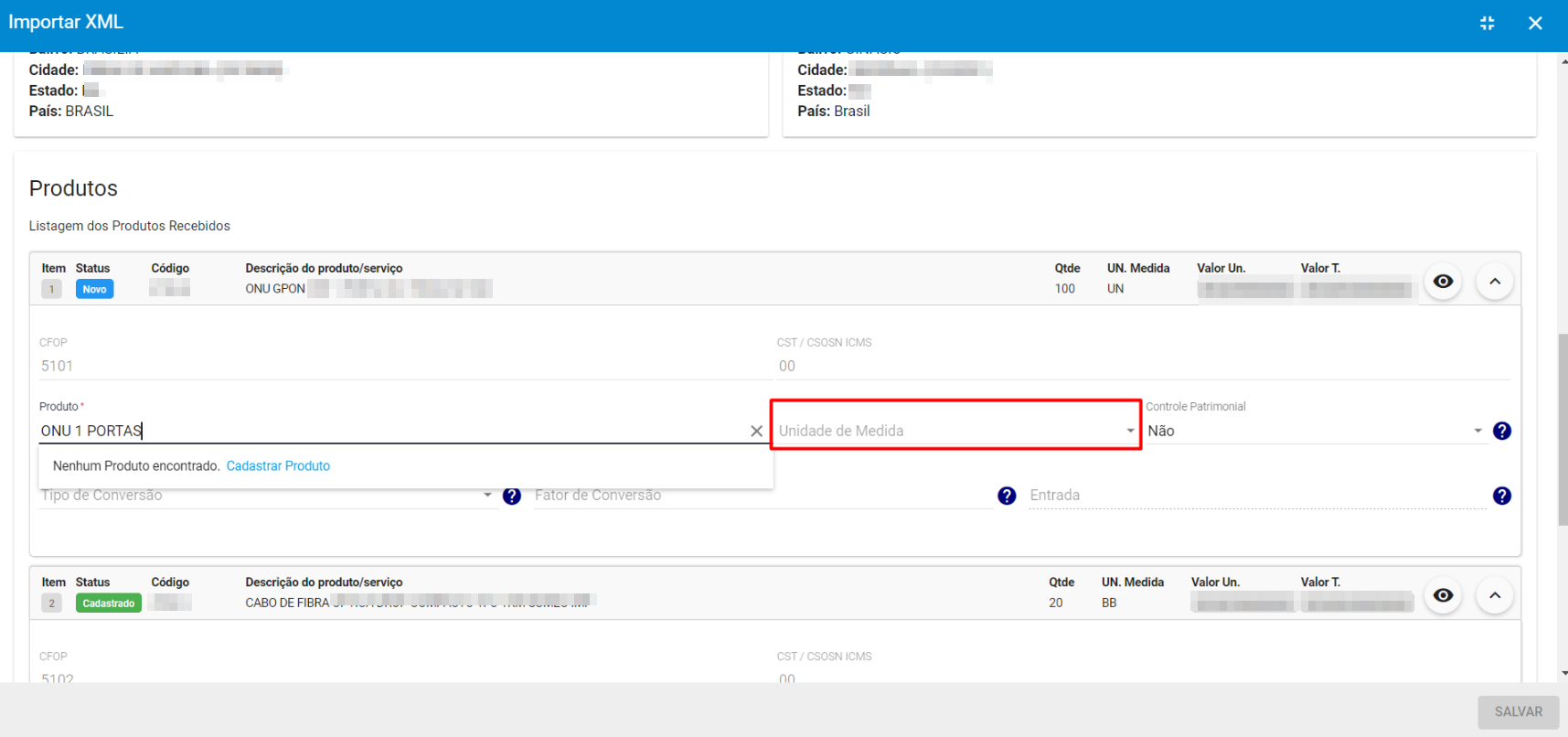The height and width of the screenshot is (737, 1568).
Task: Click 'Listagem dos Produtos Recebidos' text
Action: click(129, 226)
